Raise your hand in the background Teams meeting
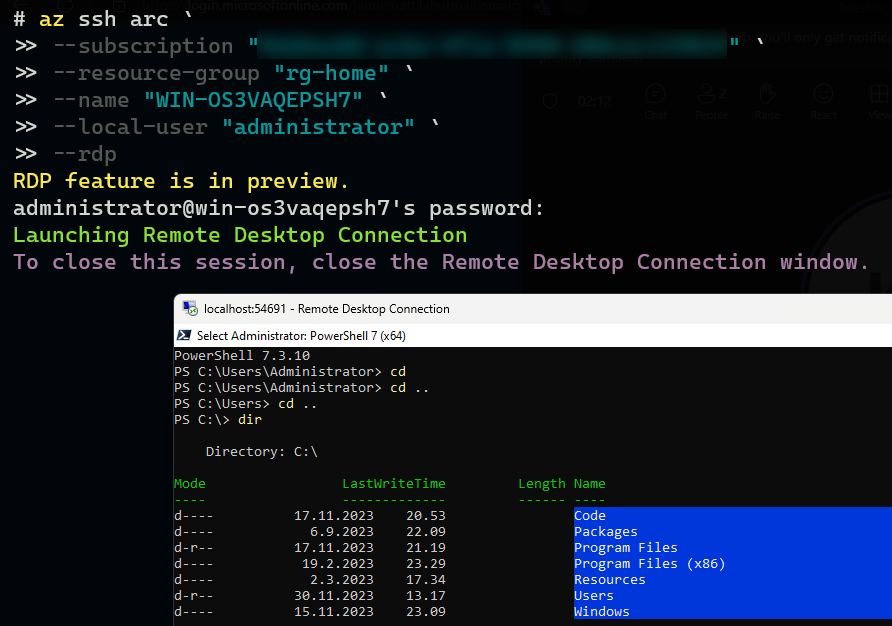The height and width of the screenshot is (626, 892). [x=767, y=102]
